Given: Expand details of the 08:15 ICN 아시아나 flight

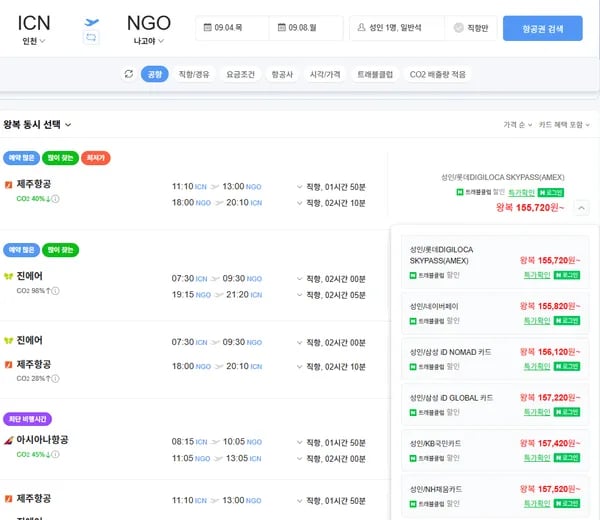Looking at the screenshot, I should pyautogui.click(x=300, y=443).
